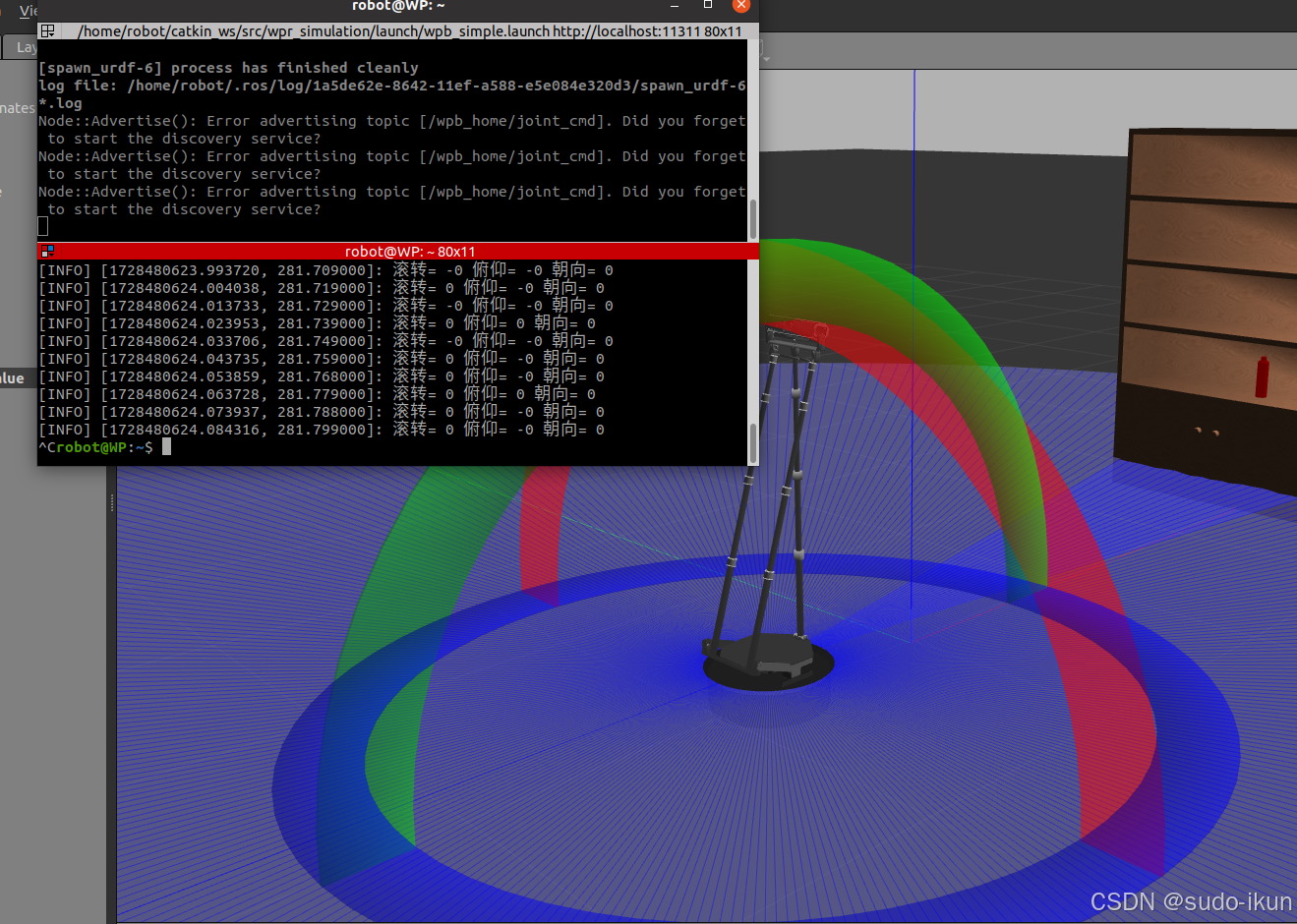Image resolution: width=1297 pixels, height=924 pixels.
Task: Click the log line with timestamp 1728480623.993720
Action: (x=325, y=270)
